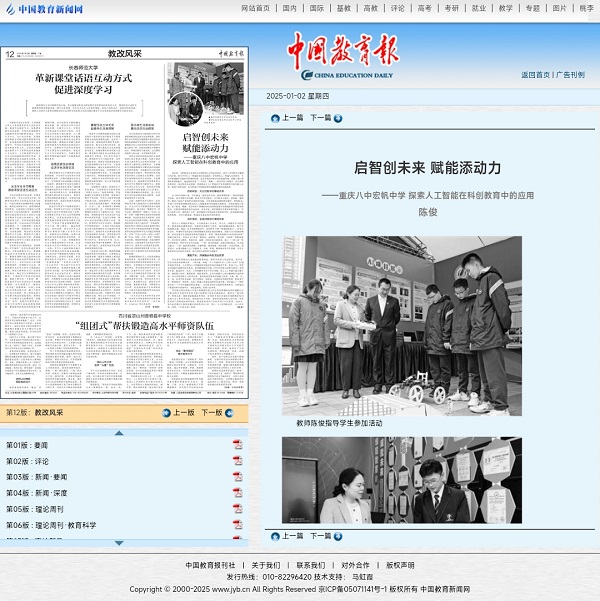Screen dimensions: 600x601
Task: Open PDF icon for 第03版 新闻·要闻
Action: click(x=237, y=476)
